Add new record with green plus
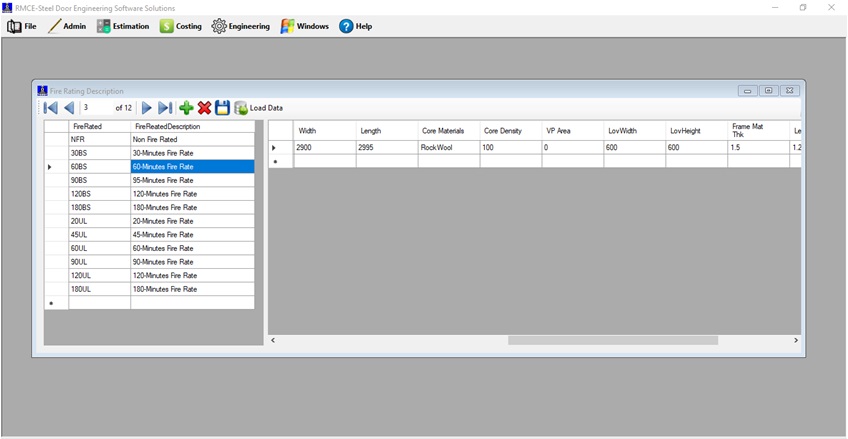This screenshot has height=439, width=848. click(x=186, y=108)
